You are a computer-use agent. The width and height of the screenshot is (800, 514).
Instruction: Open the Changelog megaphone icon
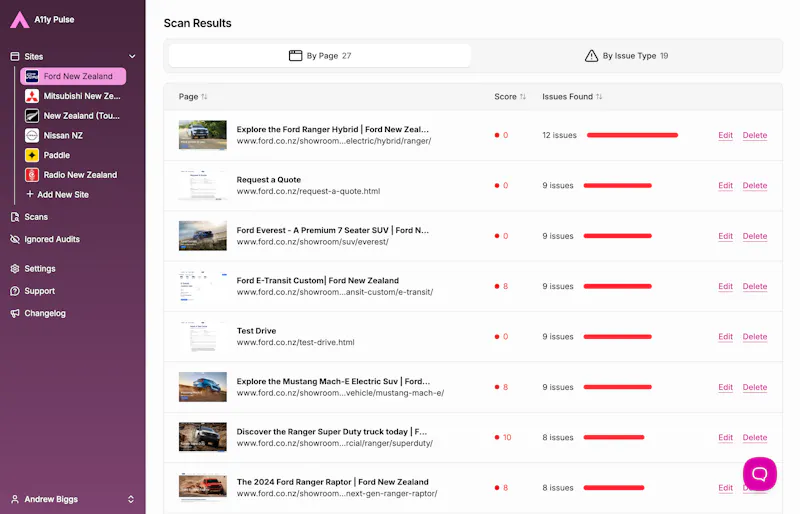(15, 313)
